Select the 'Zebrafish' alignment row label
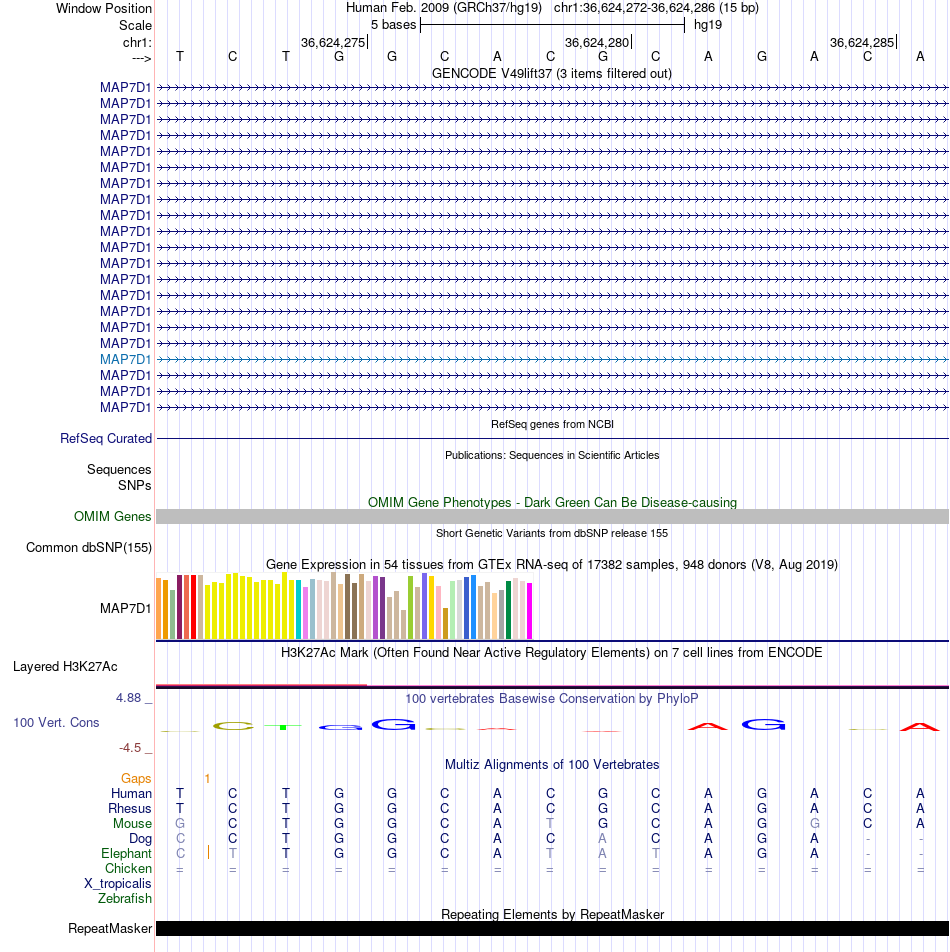The image size is (950, 952). (x=124, y=898)
